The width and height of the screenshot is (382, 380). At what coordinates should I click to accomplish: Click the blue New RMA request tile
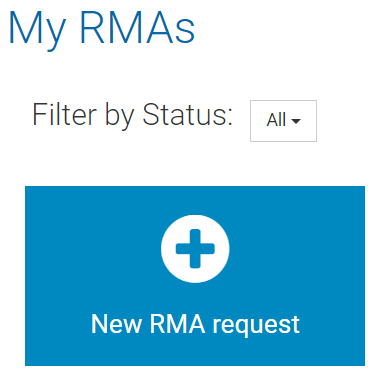(x=195, y=276)
